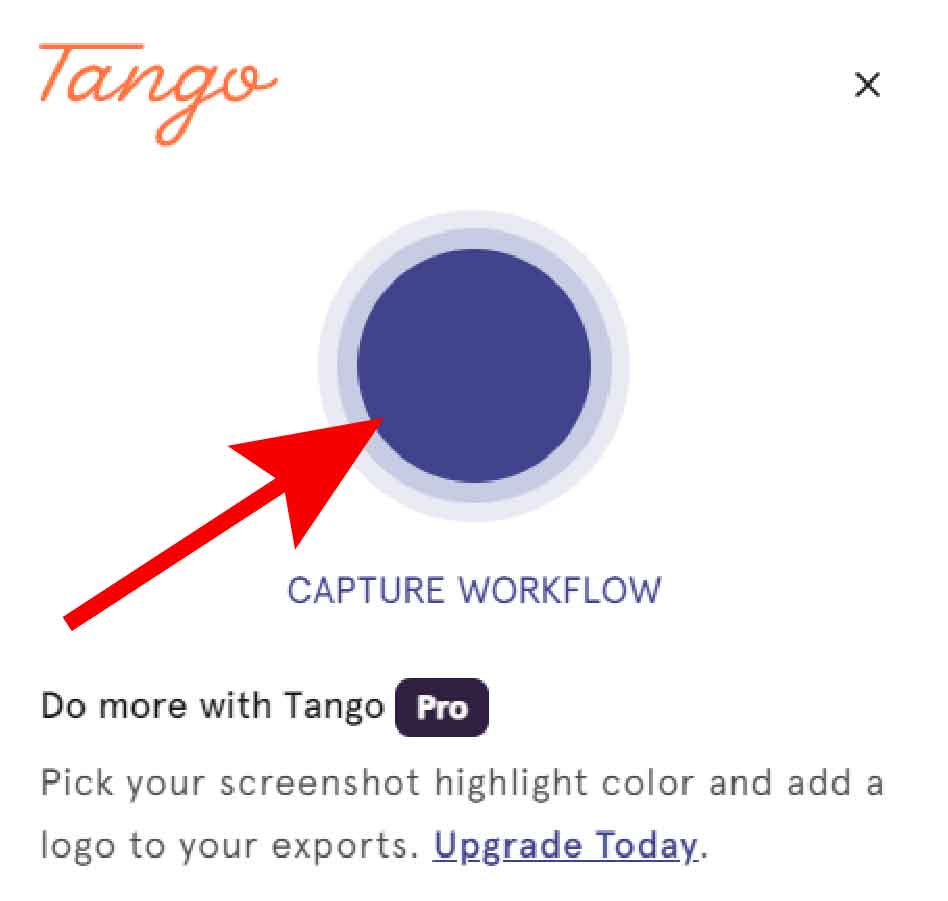948x901 pixels.
Task: Click the logo to your exports text
Action: pyautogui.click(x=230, y=845)
